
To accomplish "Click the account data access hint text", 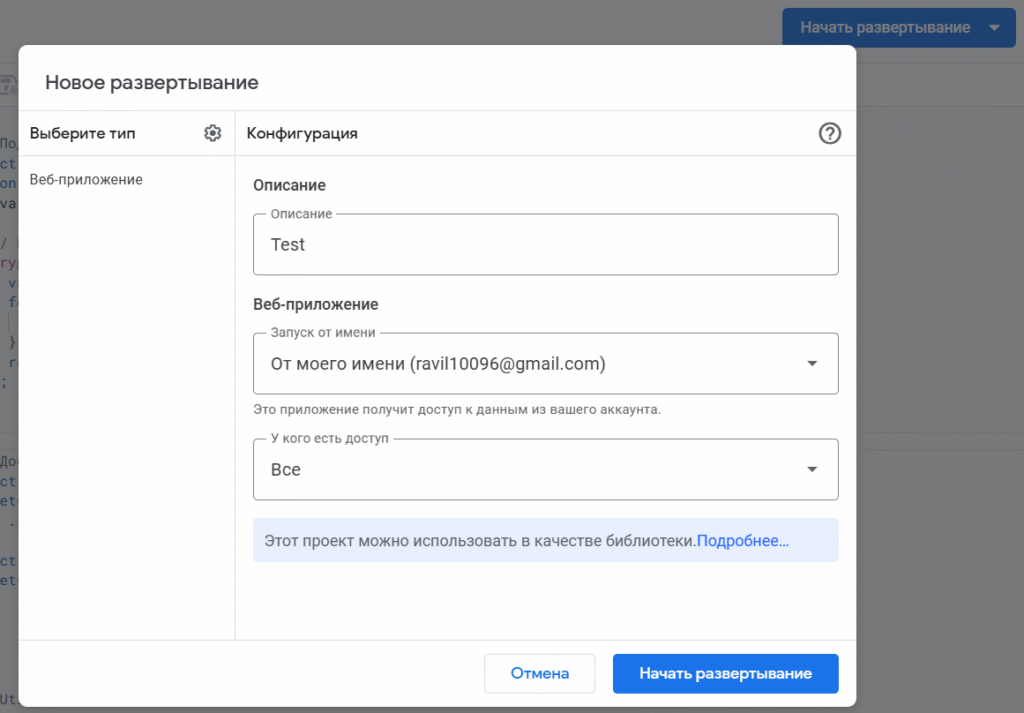I will coord(456,410).
